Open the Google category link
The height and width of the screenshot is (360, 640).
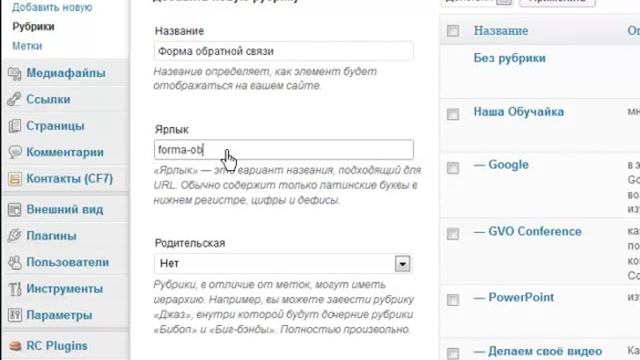pyautogui.click(x=508, y=164)
